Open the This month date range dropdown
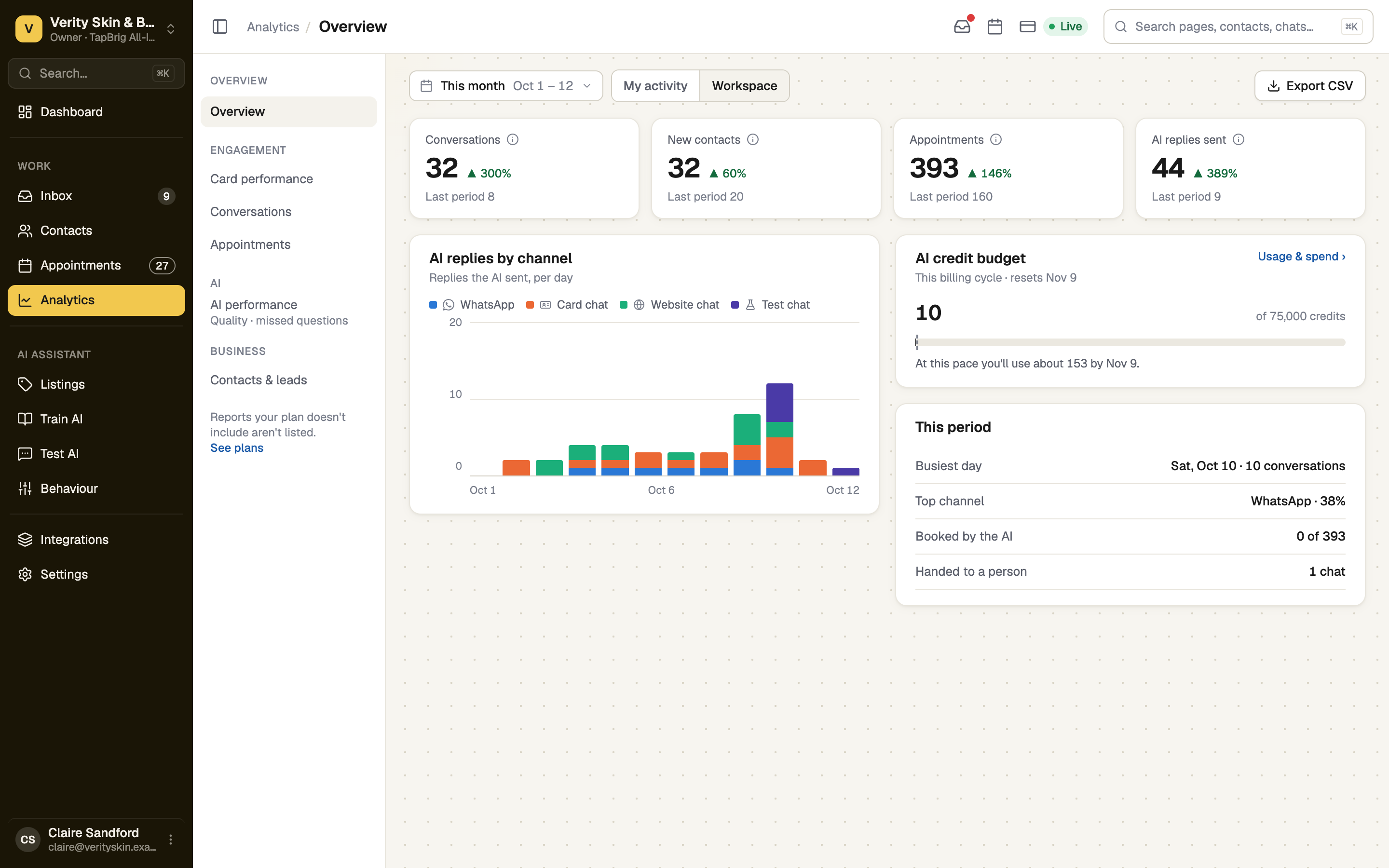1389x868 pixels. pyautogui.click(x=506, y=86)
